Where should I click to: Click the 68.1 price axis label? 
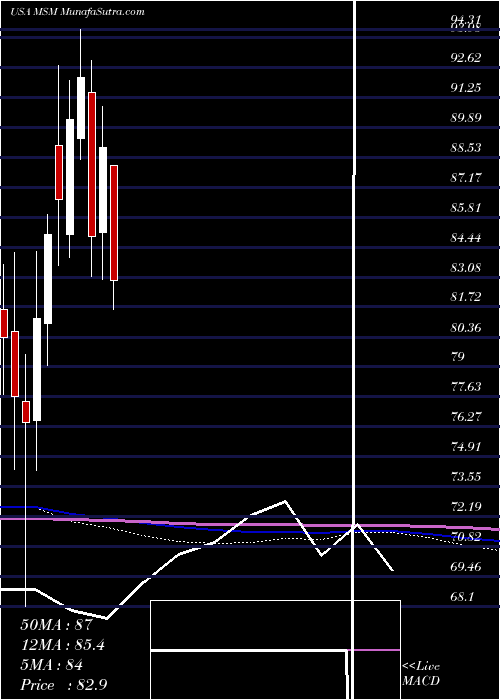[462, 597]
